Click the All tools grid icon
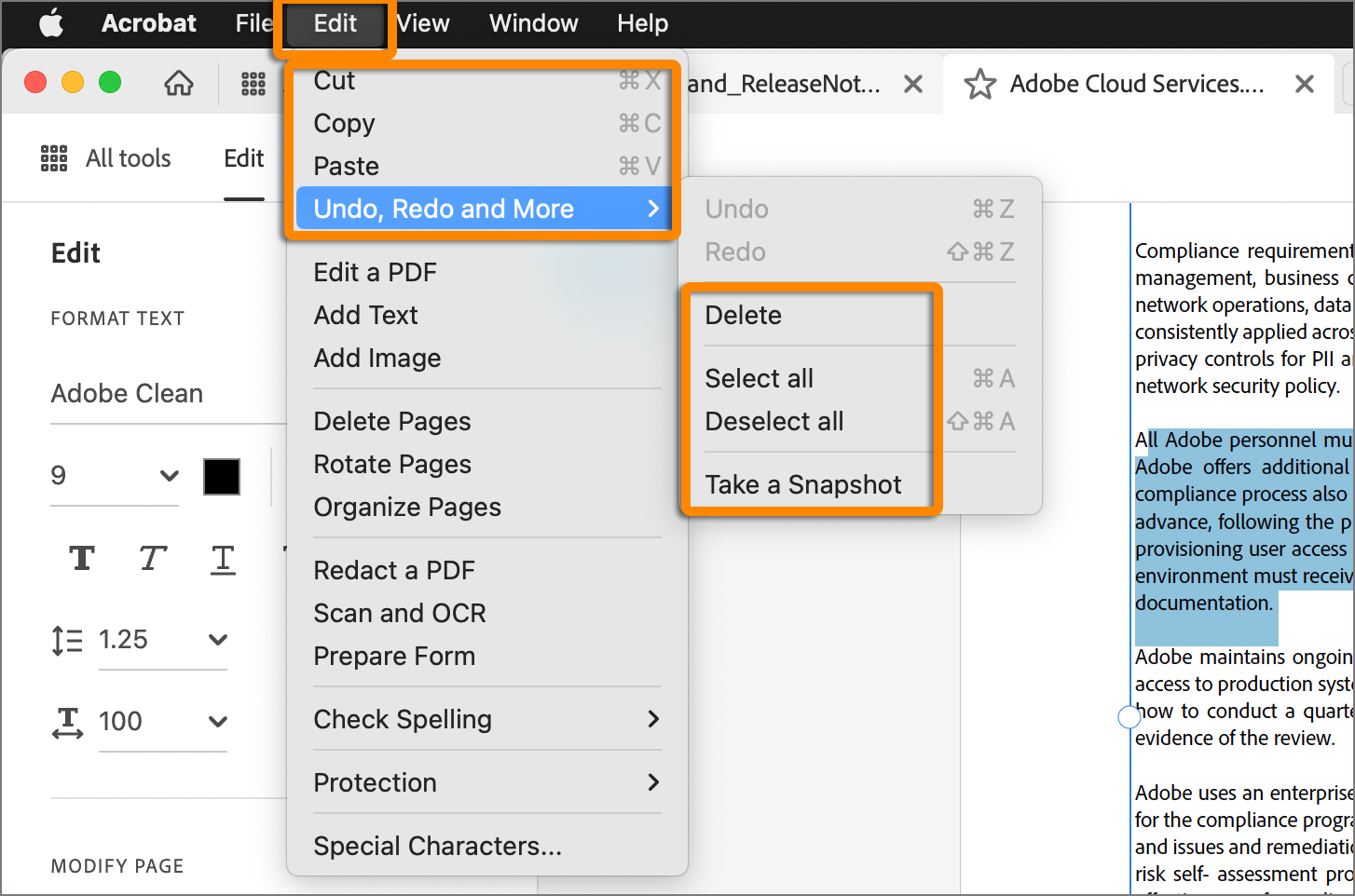The width and height of the screenshot is (1355, 896). 54,158
